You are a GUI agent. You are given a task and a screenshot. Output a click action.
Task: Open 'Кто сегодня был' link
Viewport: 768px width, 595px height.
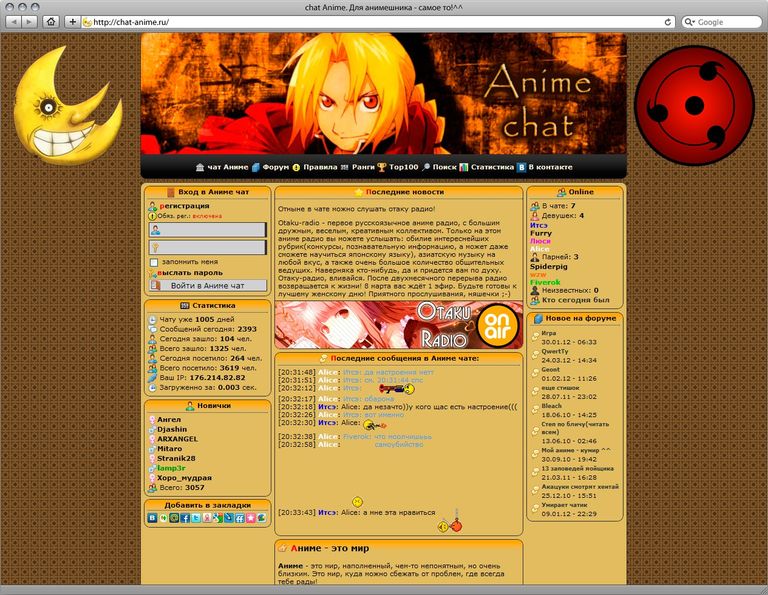coord(575,299)
